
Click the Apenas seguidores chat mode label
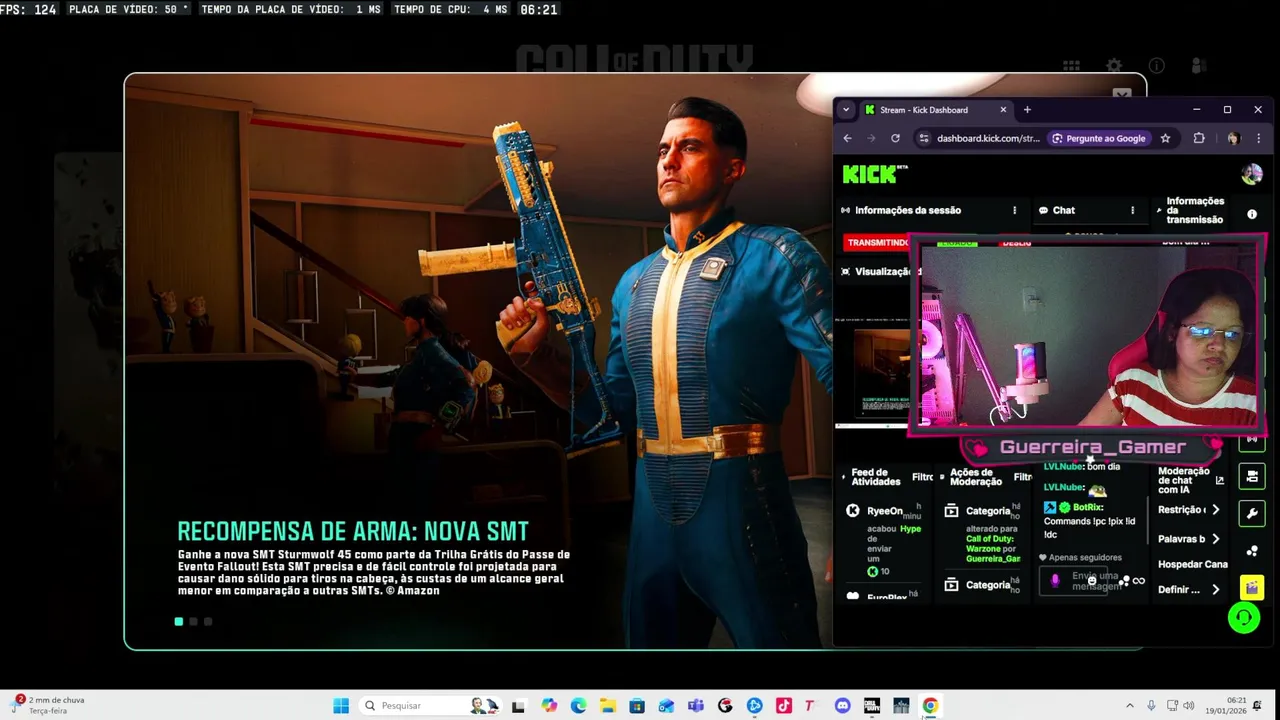point(1085,558)
